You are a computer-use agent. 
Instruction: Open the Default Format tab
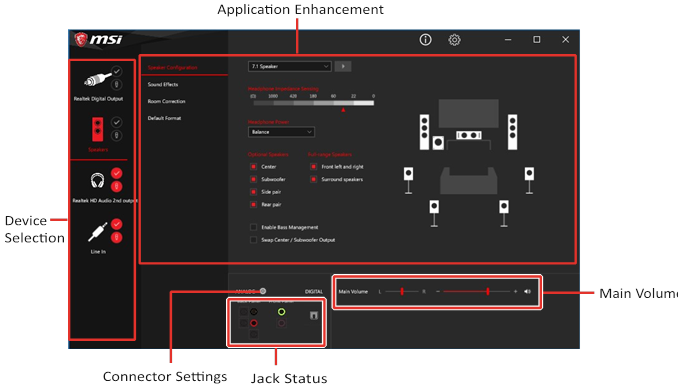164,118
